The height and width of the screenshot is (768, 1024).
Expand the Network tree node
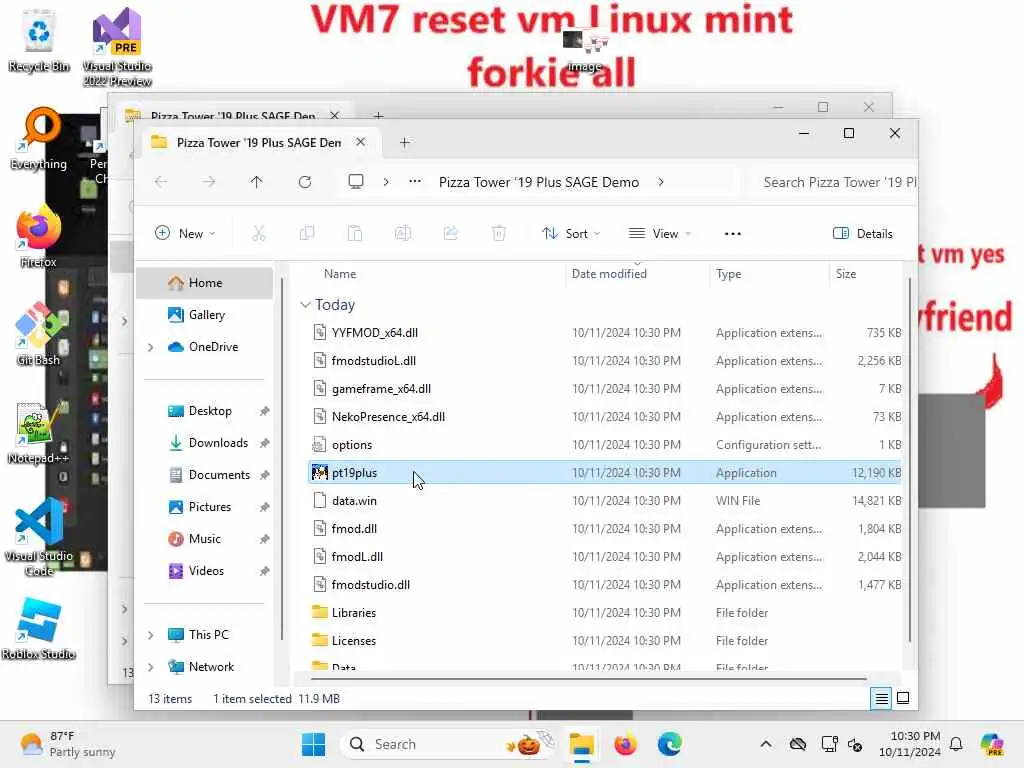[x=151, y=667]
